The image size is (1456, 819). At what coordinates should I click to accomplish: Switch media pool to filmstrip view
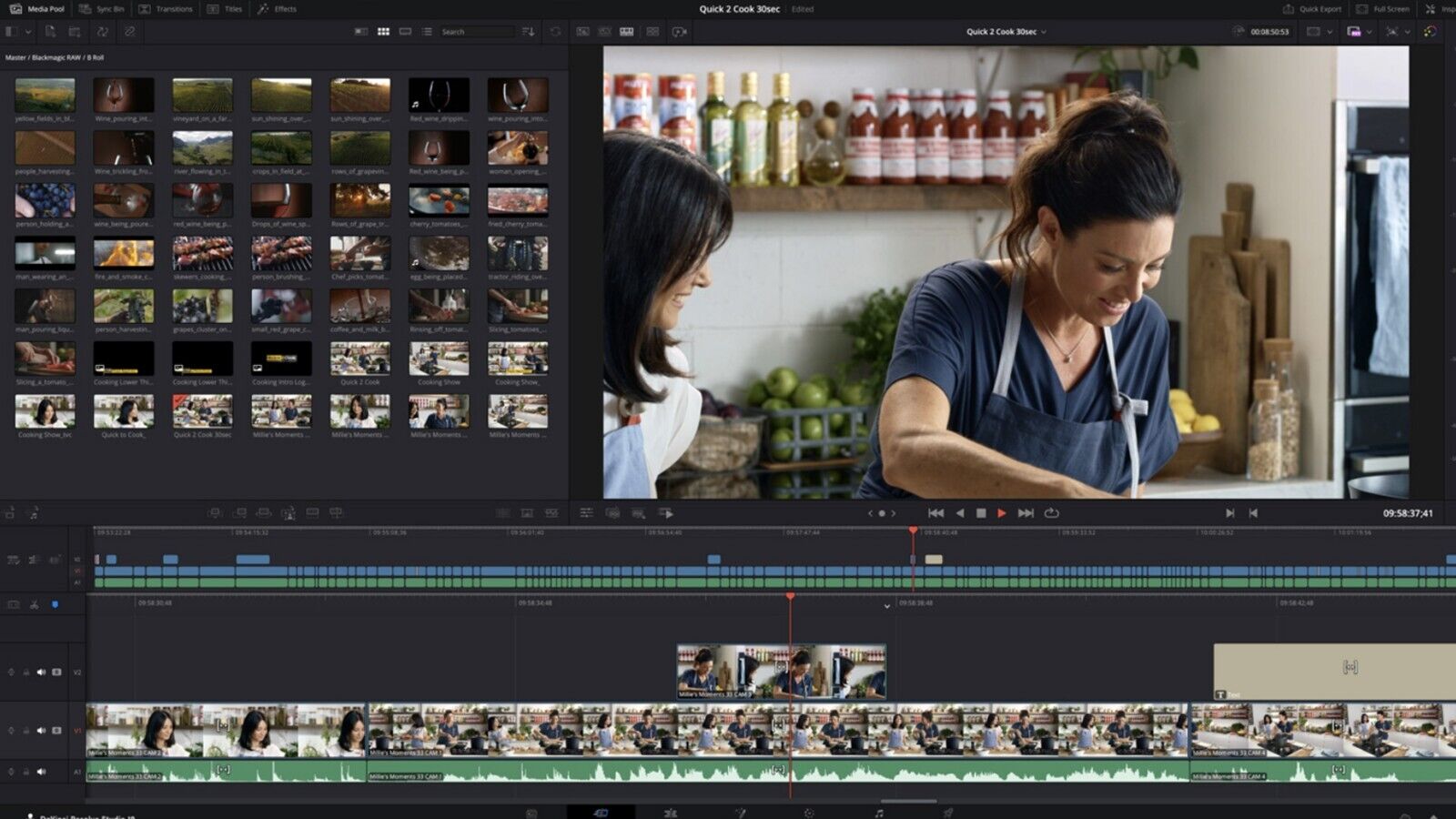pyautogui.click(x=405, y=31)
